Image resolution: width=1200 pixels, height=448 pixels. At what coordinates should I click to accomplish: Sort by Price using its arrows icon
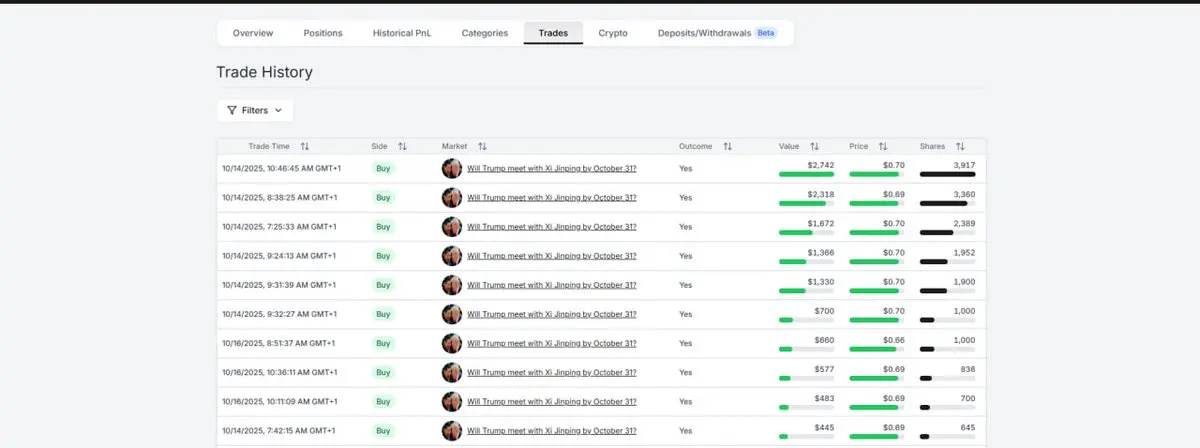coord(882,146)
